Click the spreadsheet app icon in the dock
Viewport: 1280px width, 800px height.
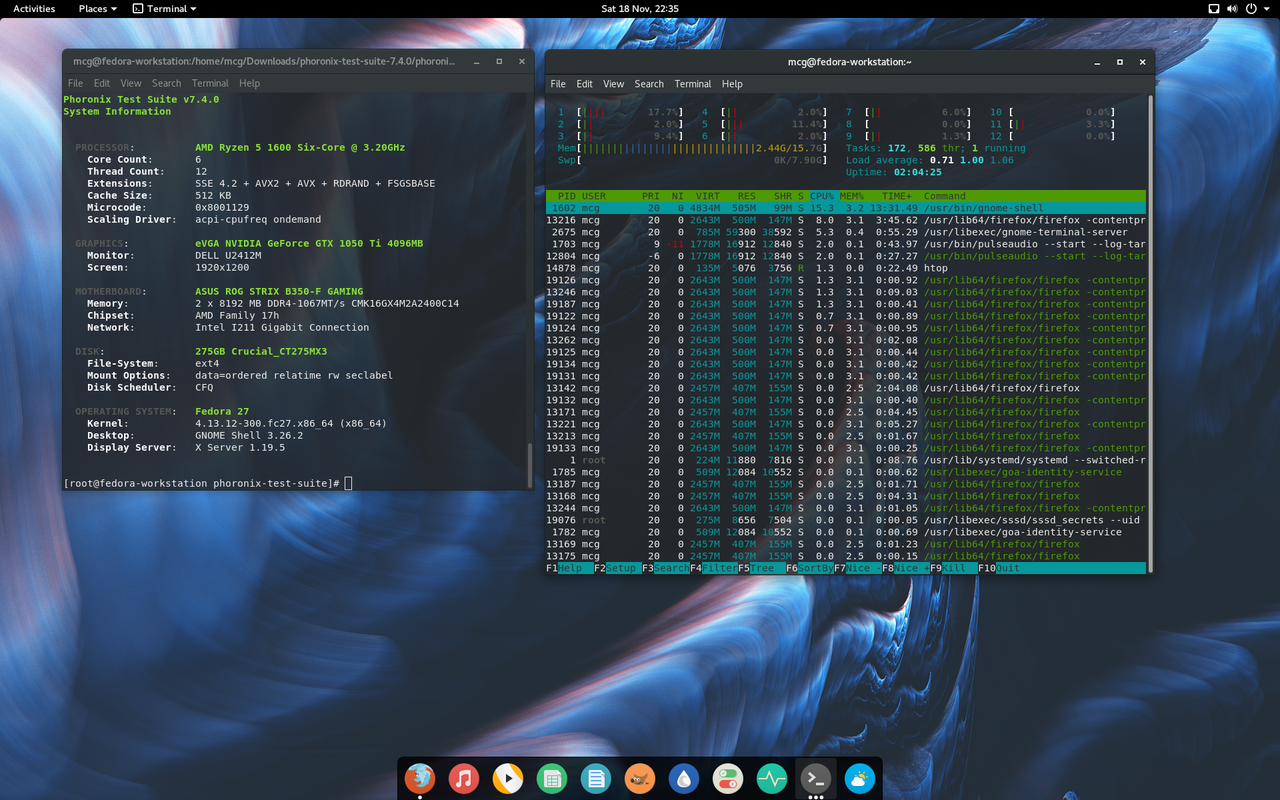pos(552,779)
